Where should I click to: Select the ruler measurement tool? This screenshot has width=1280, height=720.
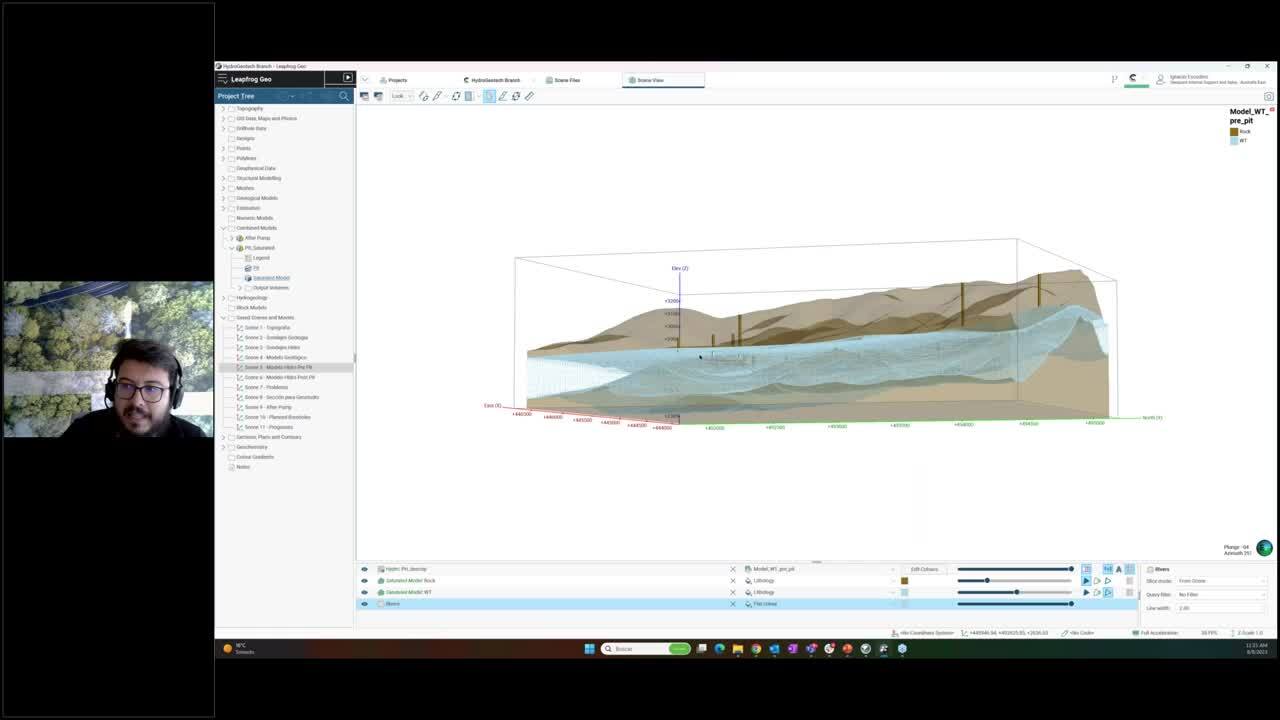529,96
